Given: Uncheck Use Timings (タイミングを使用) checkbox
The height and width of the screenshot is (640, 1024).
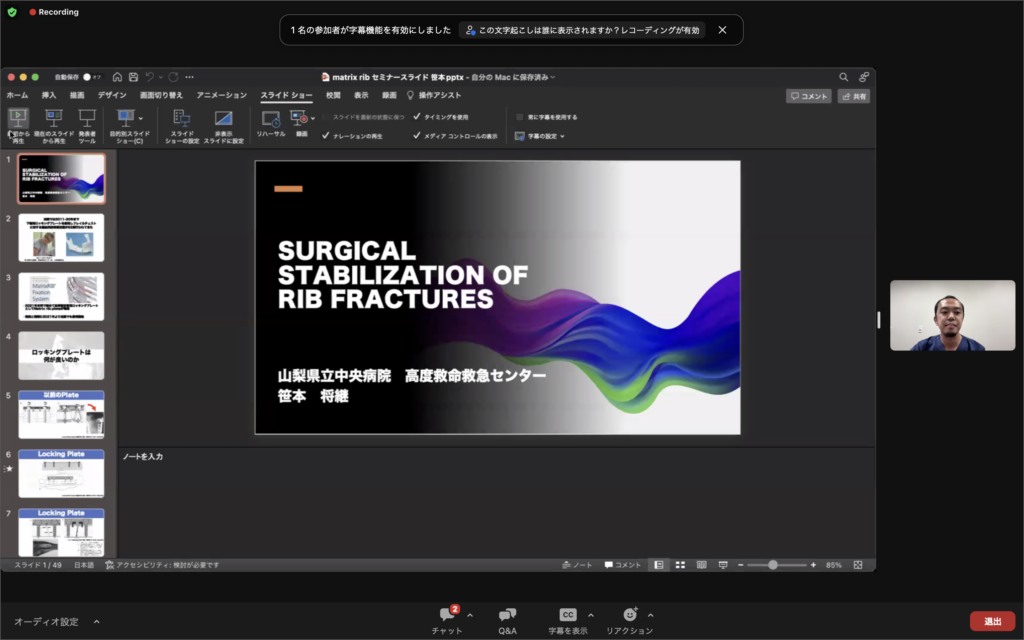Looking at the screenshot, I should click(417, 117).
